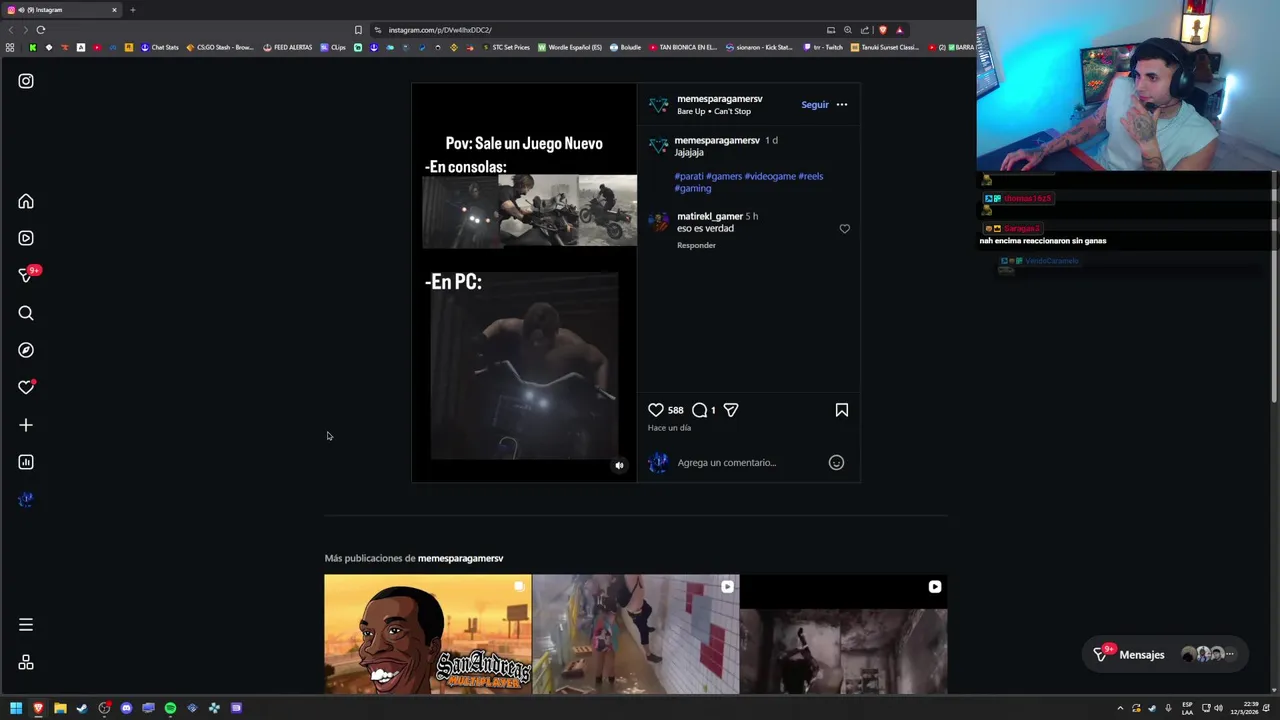
Task: Open the San Andreas thumbnail post
Action: tap(428, 634)
